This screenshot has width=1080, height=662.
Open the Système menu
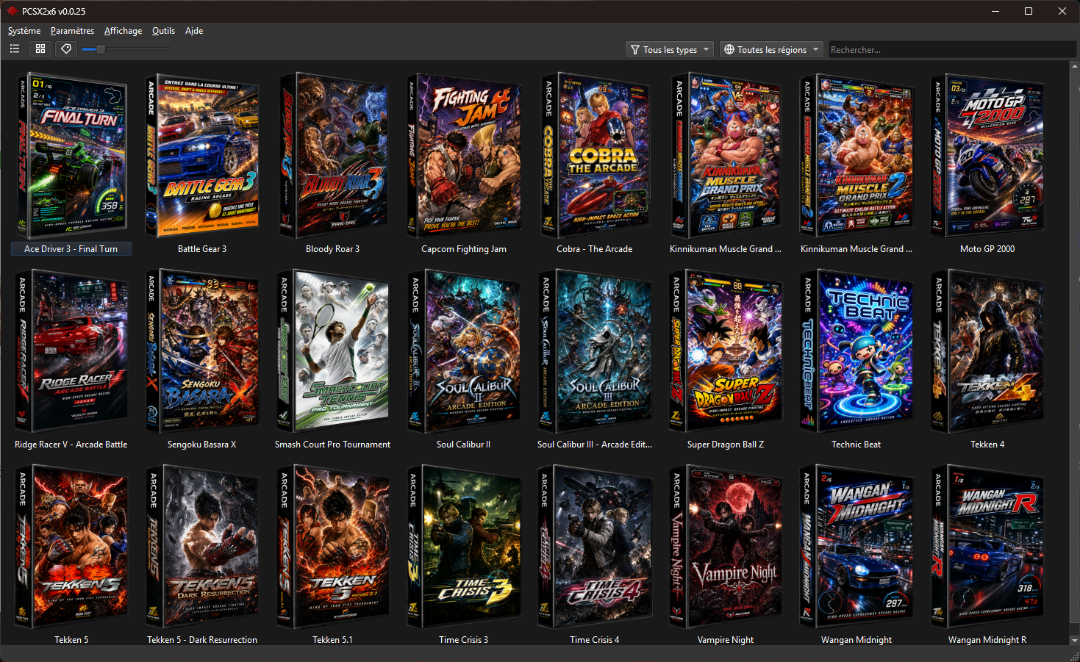(24, 30)
